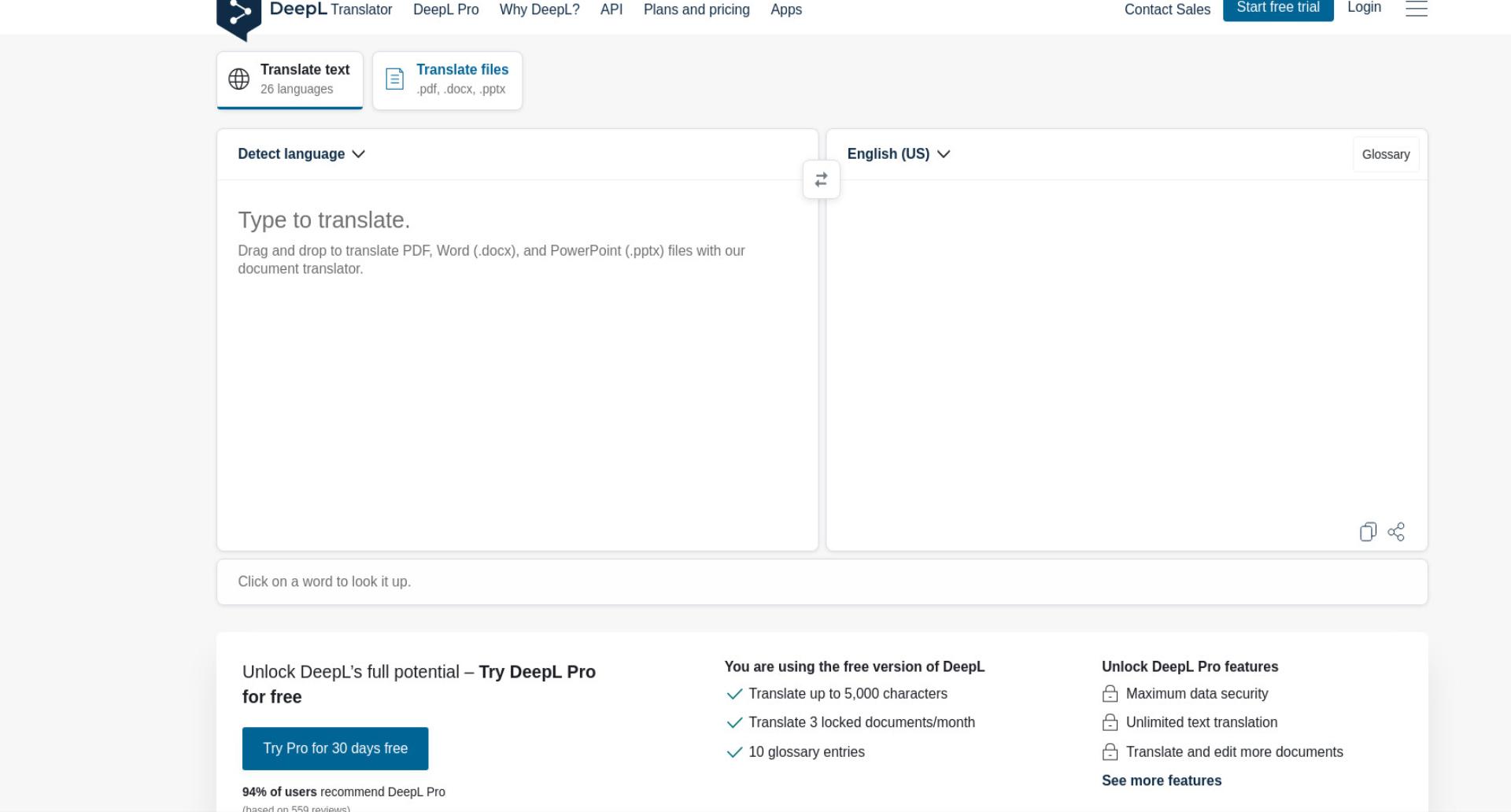Click lock icon beside Maximum data security
The height and width of the screenshot is (812, 1511).
[x=1110, y=693]
